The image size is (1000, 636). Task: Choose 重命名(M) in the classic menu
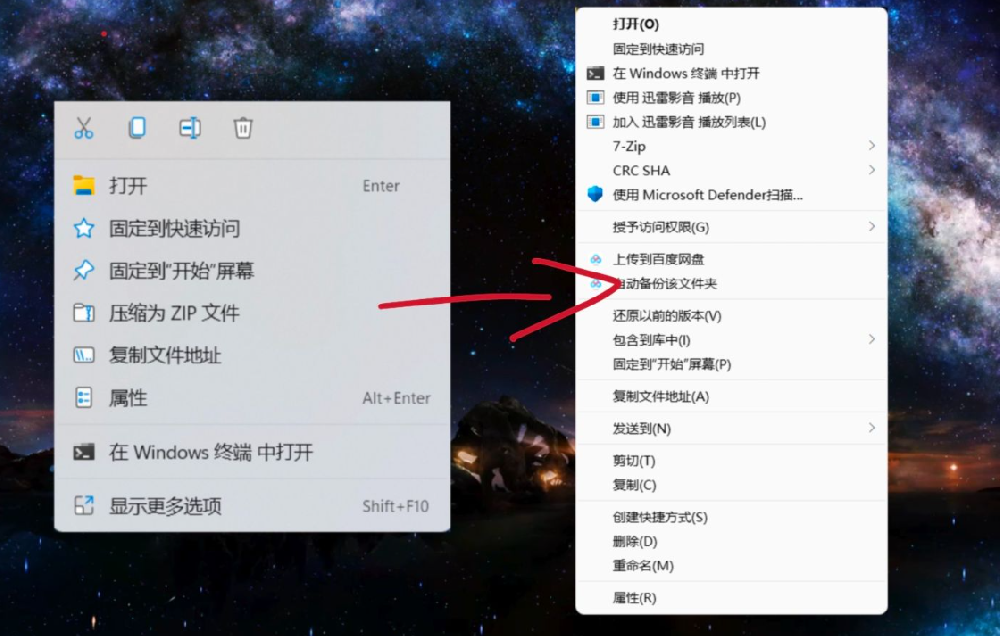click(x=643, y=566)
